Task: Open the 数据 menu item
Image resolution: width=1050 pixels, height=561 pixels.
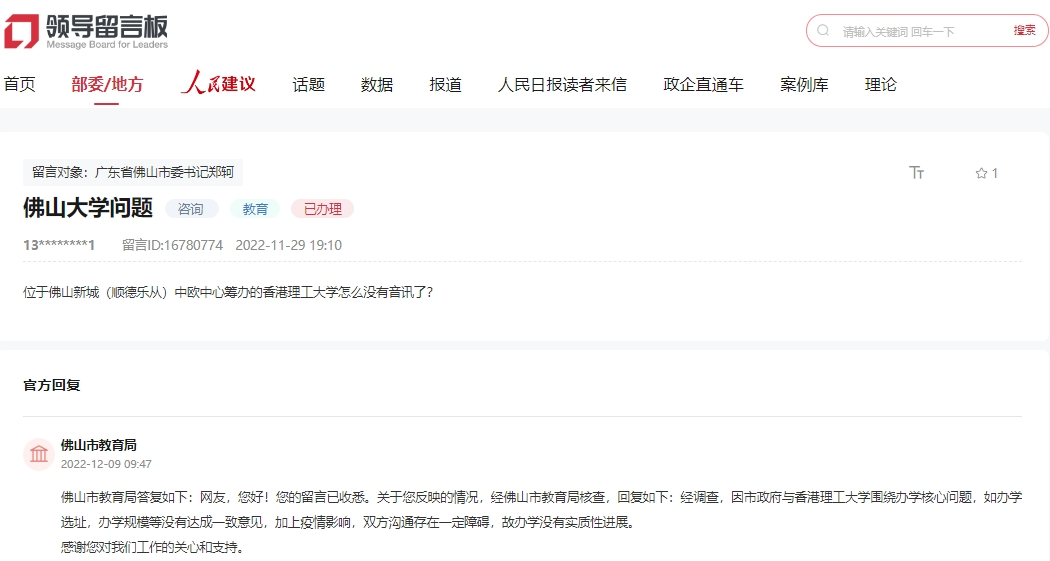Action: 377,84
